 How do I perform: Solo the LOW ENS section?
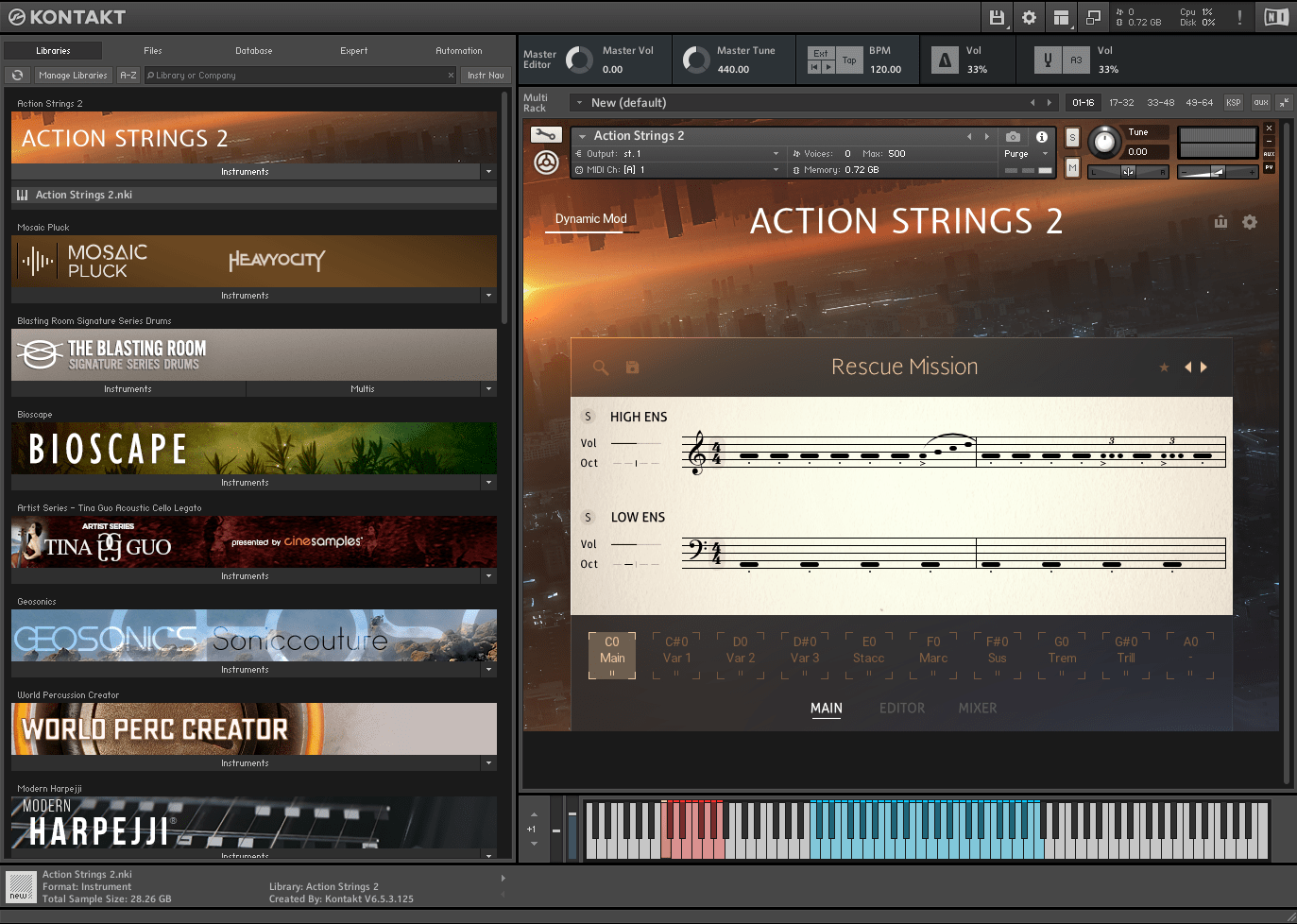[588, 517]
